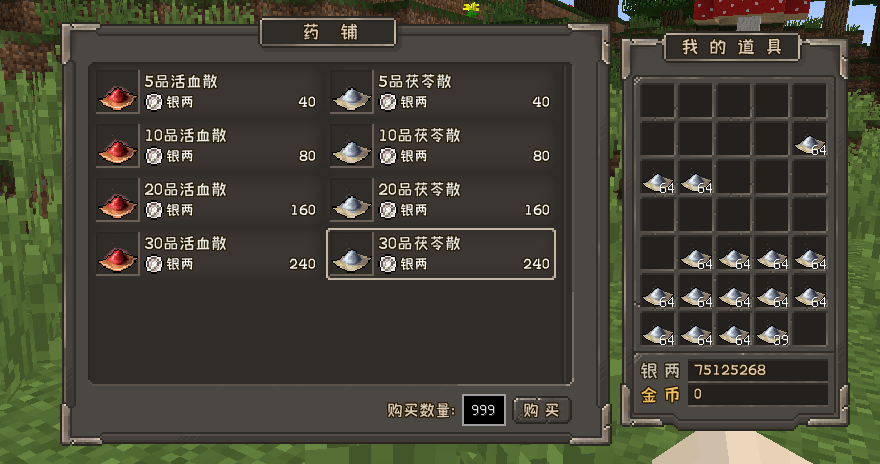Select the 10品活血散 red powder icon
Image resolution: width=880 pixels, height=464 pixels.
117,146
